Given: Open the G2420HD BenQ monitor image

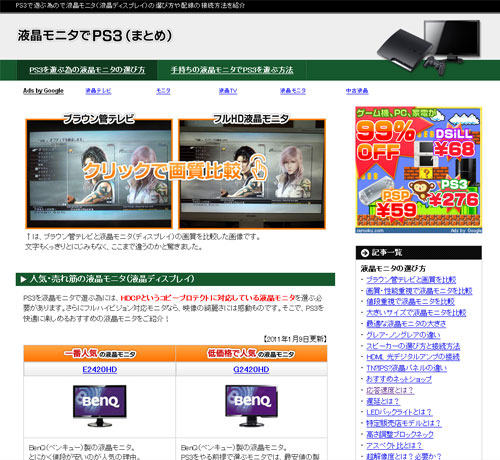Looking at the screenshot, I should coord(252,406).
